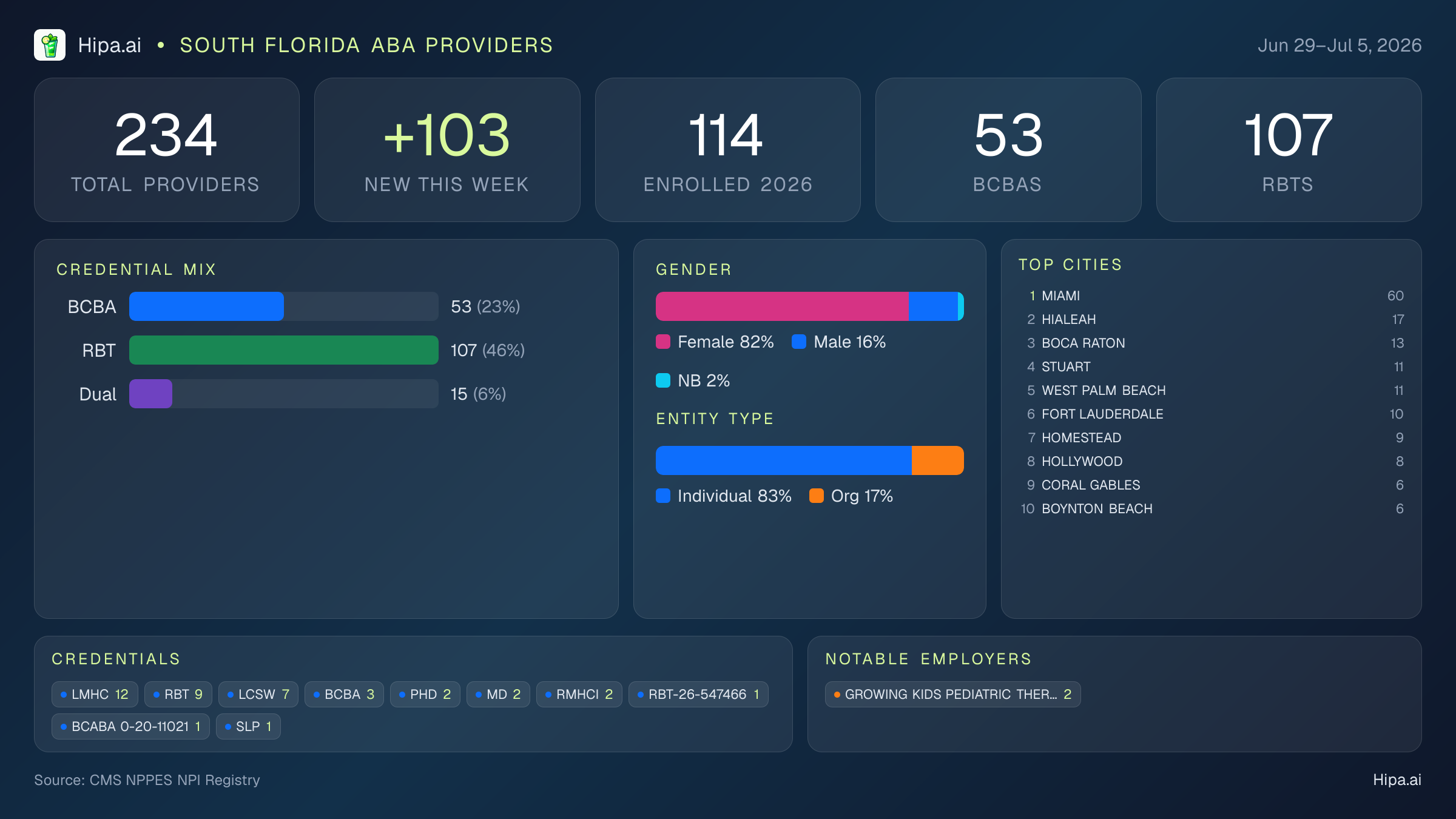Click the LMHC 12 credential chip
The height and width of the screenshot is (819, 1456).
(x=95, y=694)
